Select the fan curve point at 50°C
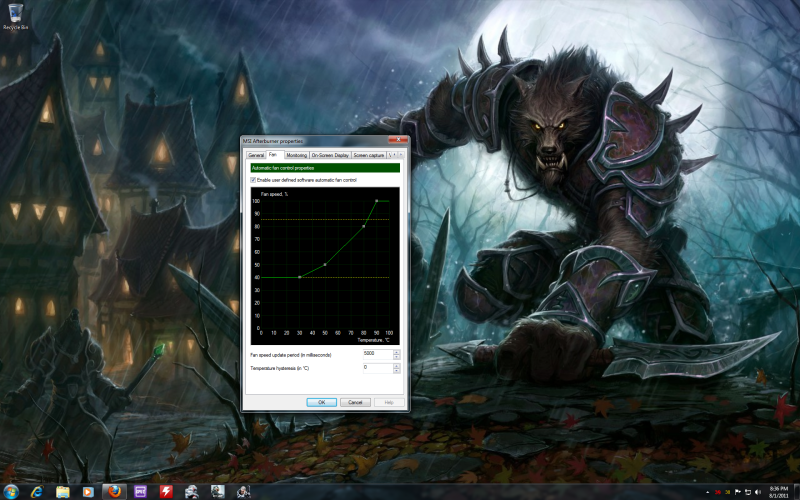The height and width of the screenshot is (500, 800). 326,264
